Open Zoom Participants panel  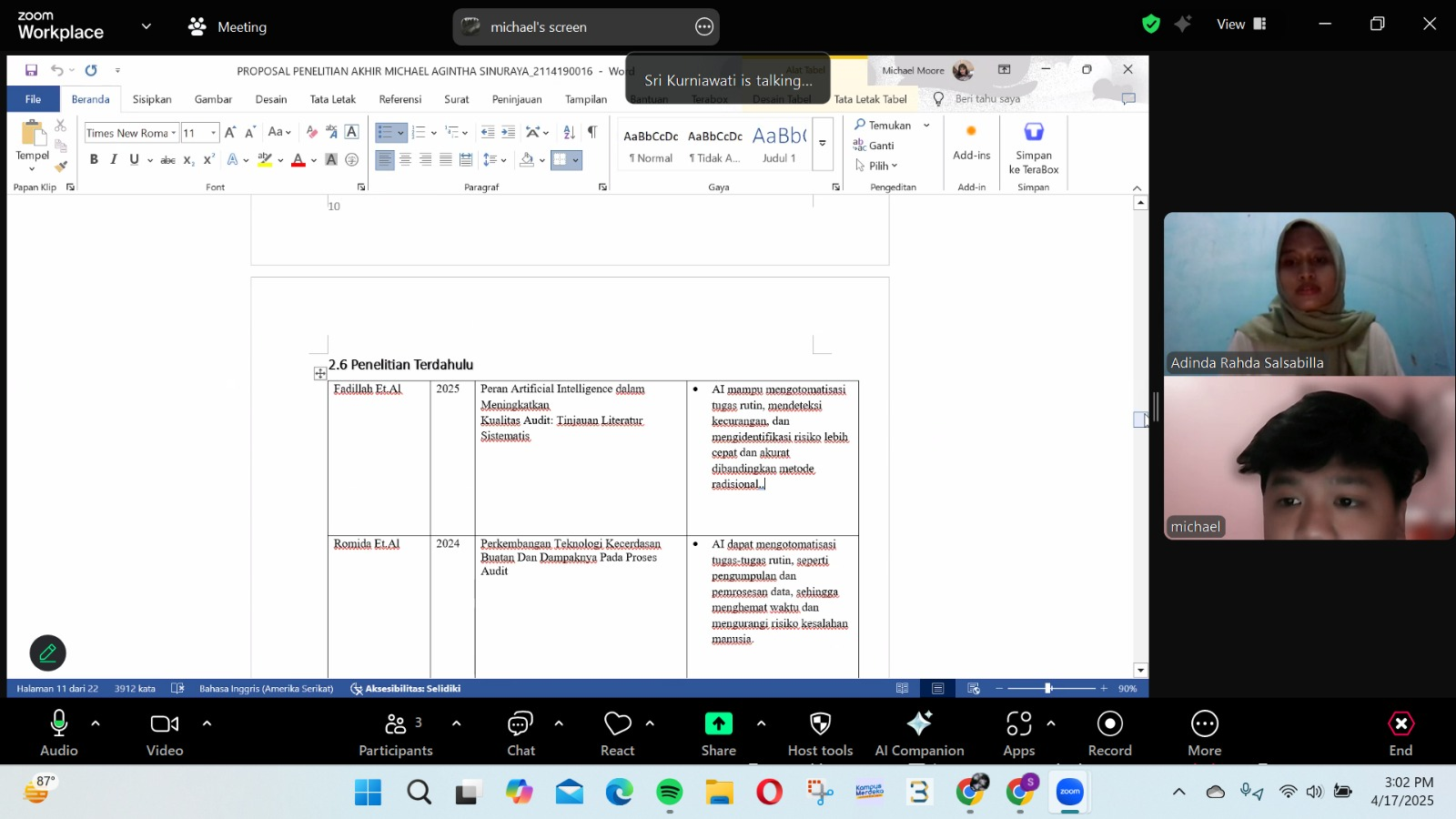(396, 733)
